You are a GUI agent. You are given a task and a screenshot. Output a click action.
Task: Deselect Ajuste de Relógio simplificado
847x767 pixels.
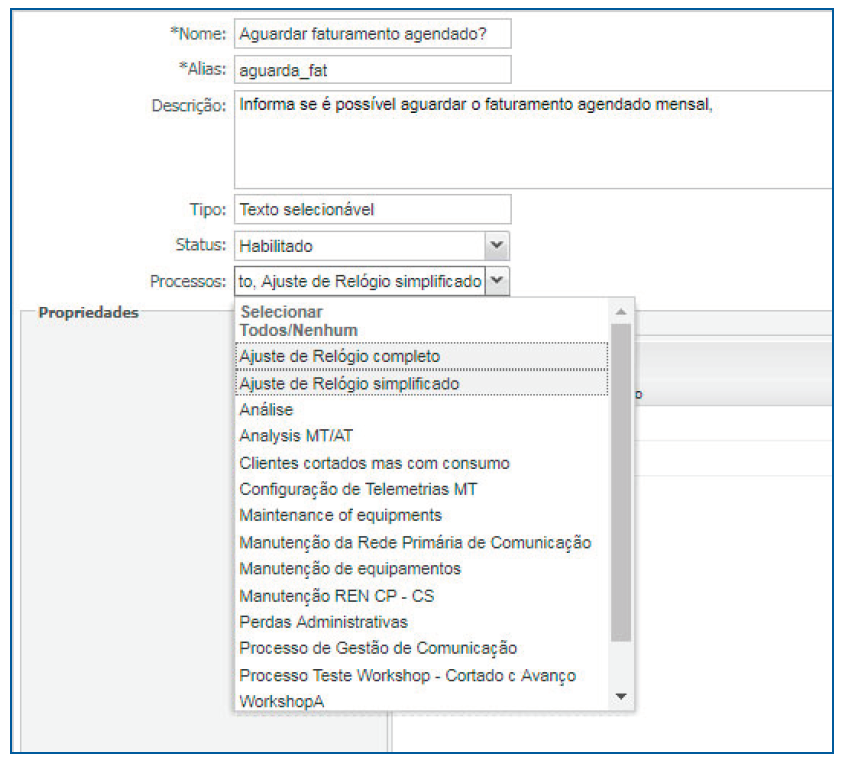click(x=349, y=383)
